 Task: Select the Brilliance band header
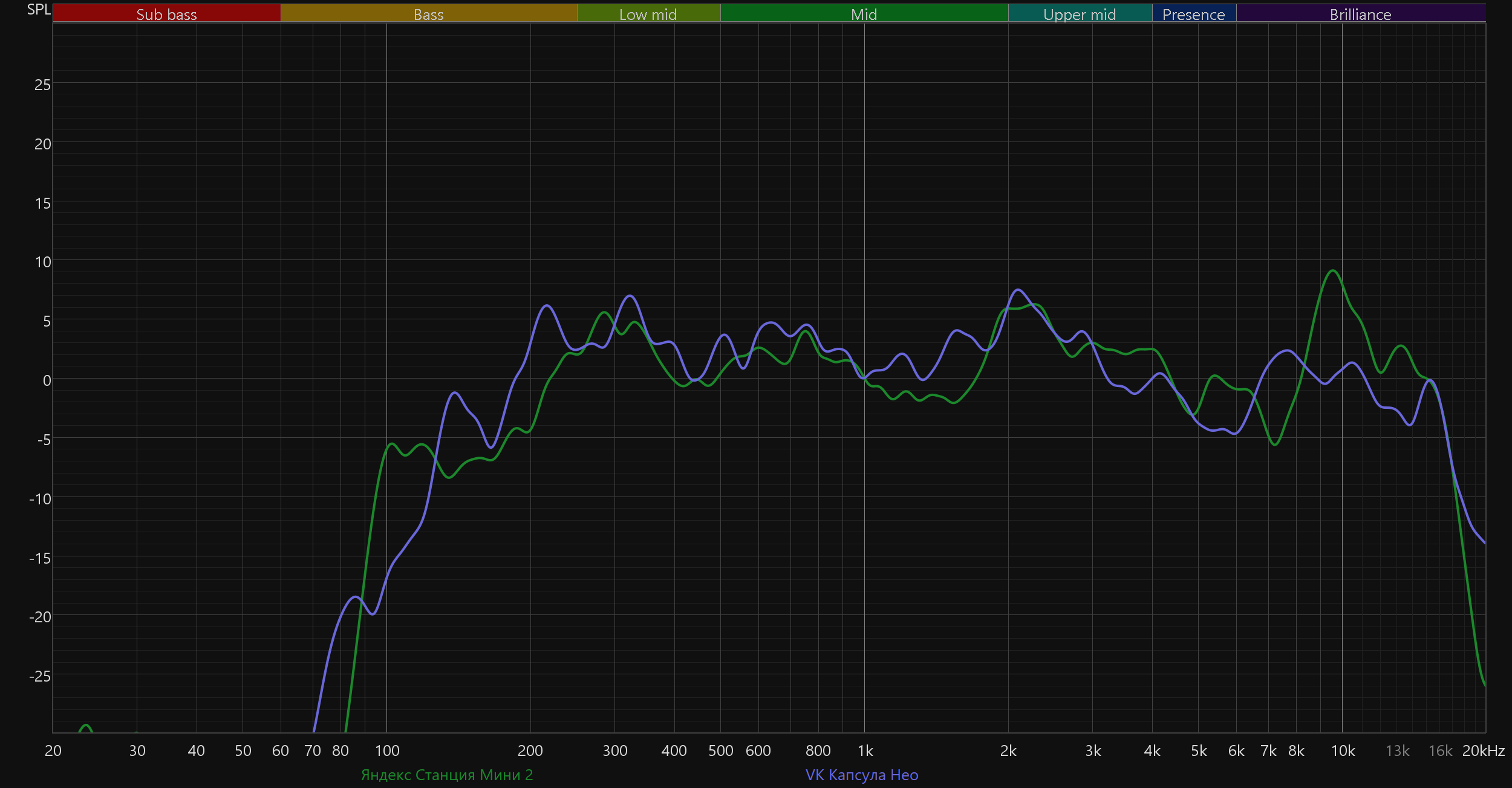pyautogui.click(x=1360, y=14)
